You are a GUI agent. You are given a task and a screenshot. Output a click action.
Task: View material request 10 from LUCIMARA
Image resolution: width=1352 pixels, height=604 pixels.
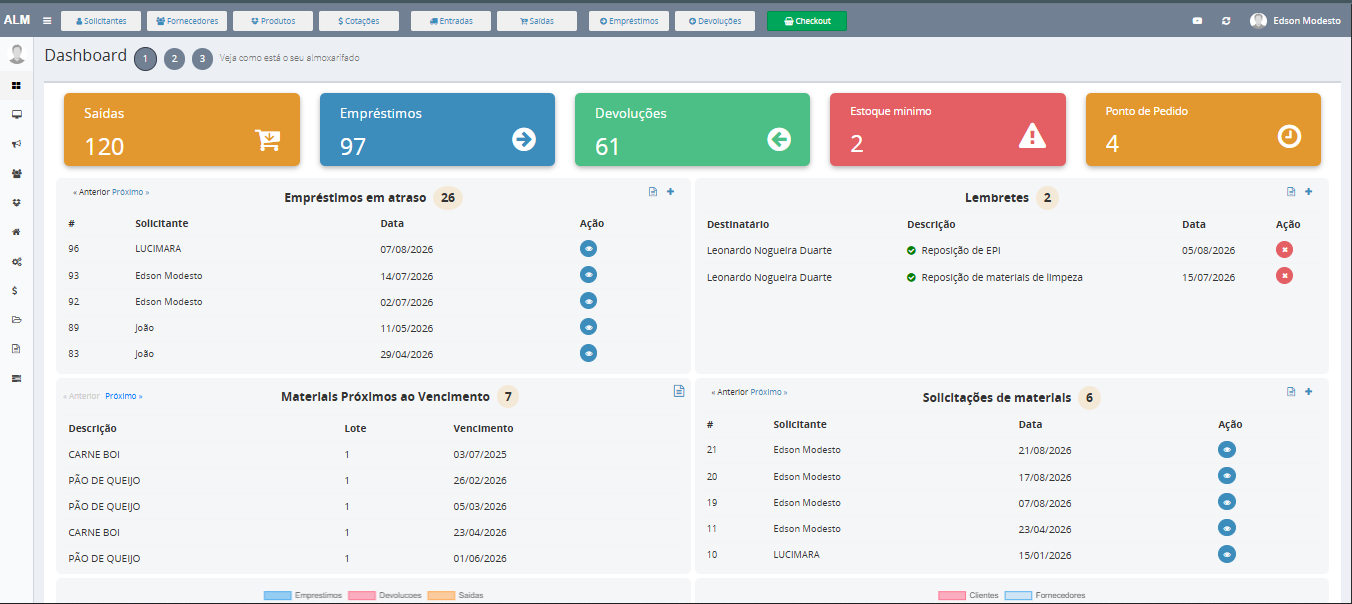click(x=1227, y=554)
